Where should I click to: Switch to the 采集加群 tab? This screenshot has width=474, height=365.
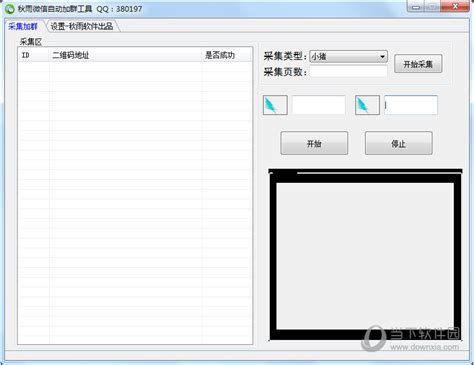[23, 26]
